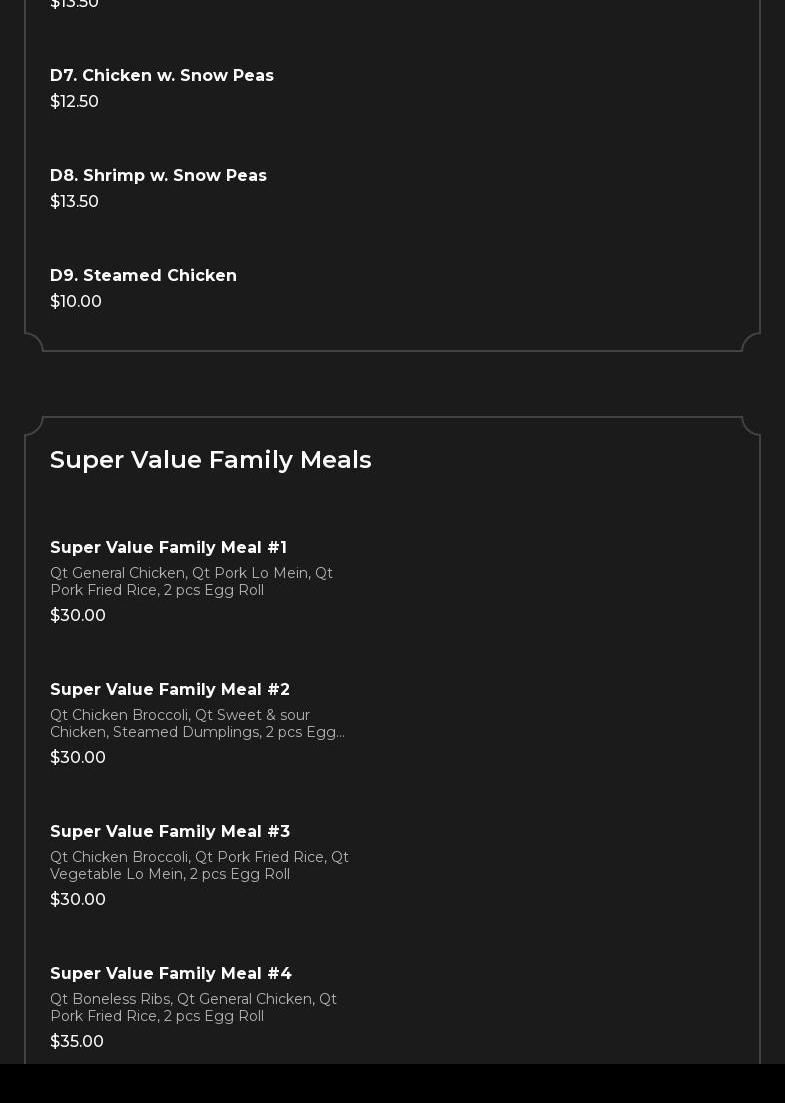Select D8. Shrimp w. Snow Peas
Screen dimensions: 785x1103
pos(158,176)
